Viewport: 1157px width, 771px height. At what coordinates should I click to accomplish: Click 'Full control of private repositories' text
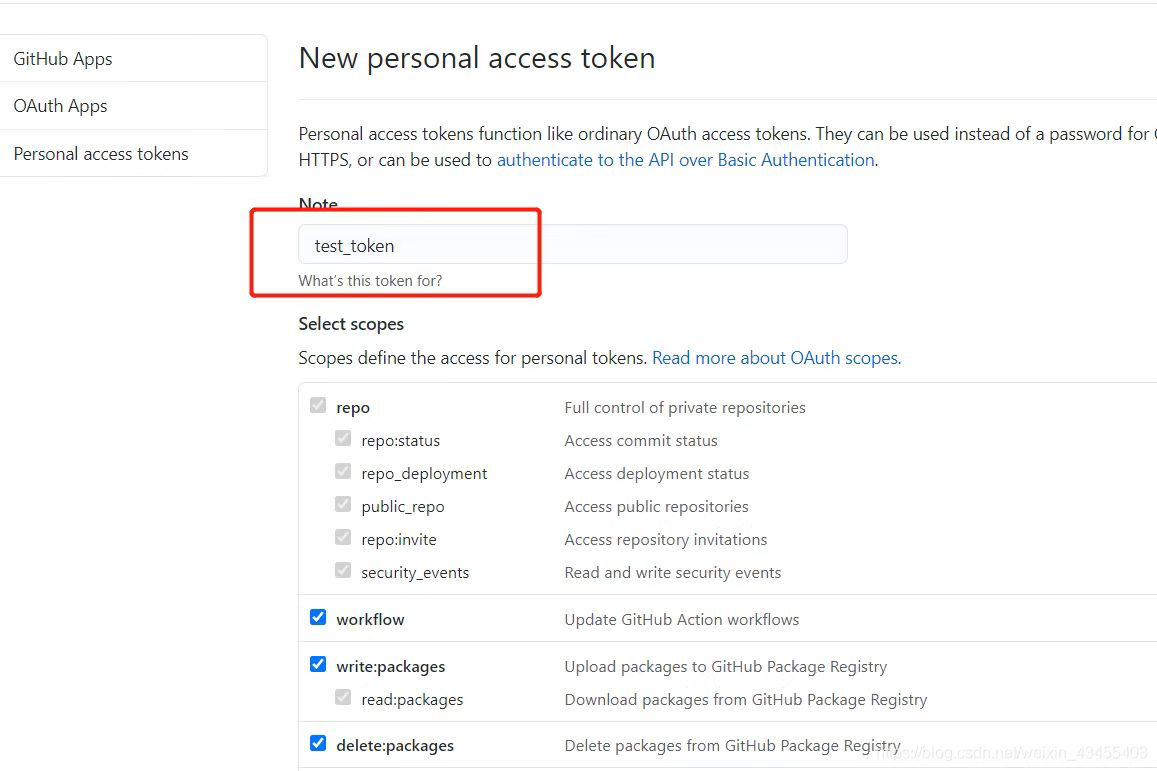[685, 407]
